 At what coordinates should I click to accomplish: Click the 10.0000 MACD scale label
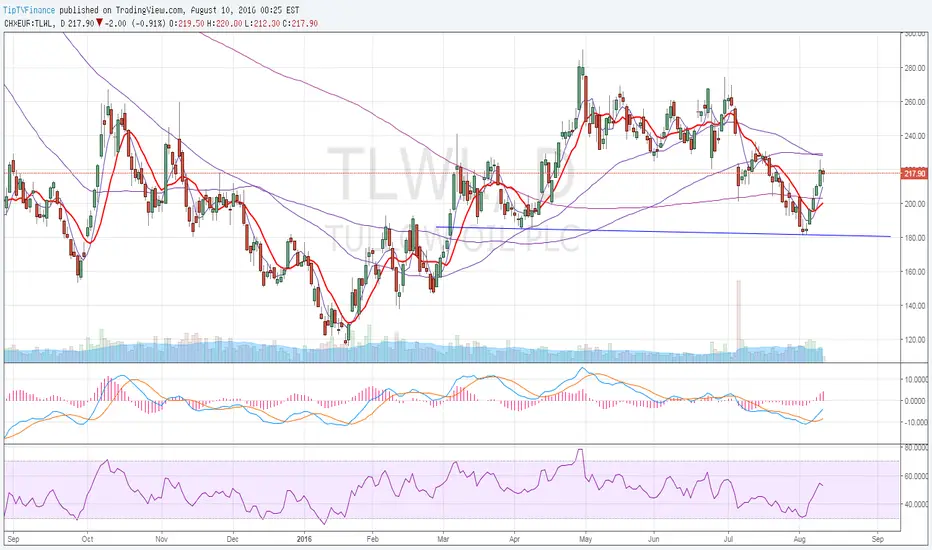(915, 379)
